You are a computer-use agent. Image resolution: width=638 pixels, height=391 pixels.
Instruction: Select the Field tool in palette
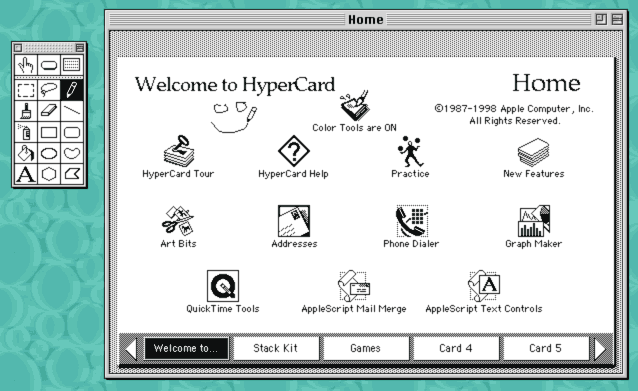click(72, 65)
